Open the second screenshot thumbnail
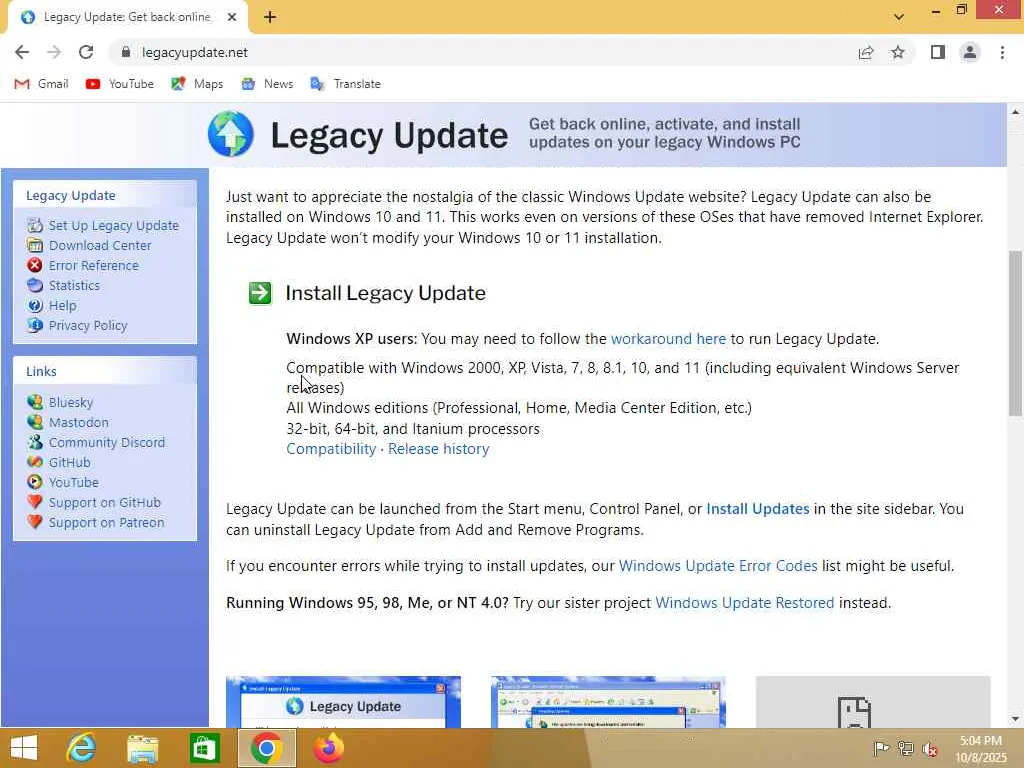This screenshot has height=768, width=1024. (608, 701)
